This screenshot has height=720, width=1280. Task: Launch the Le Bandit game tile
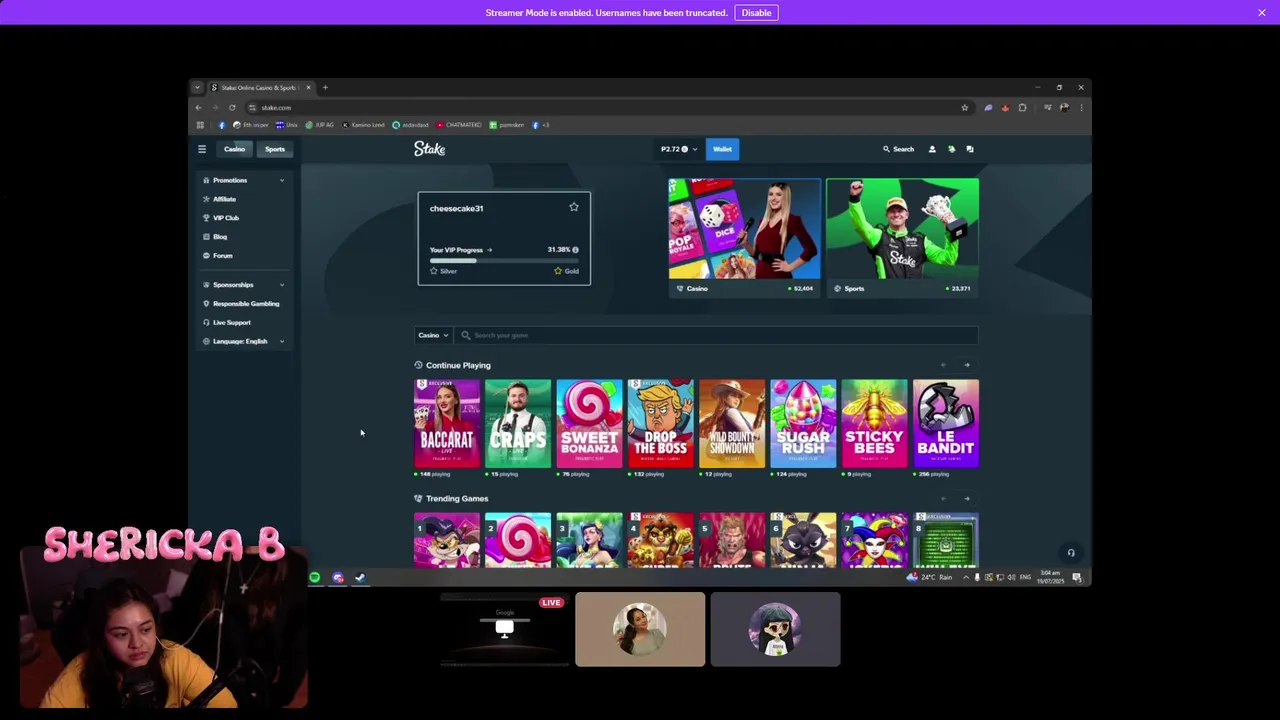pyautogui.click(x=946, y=423)
